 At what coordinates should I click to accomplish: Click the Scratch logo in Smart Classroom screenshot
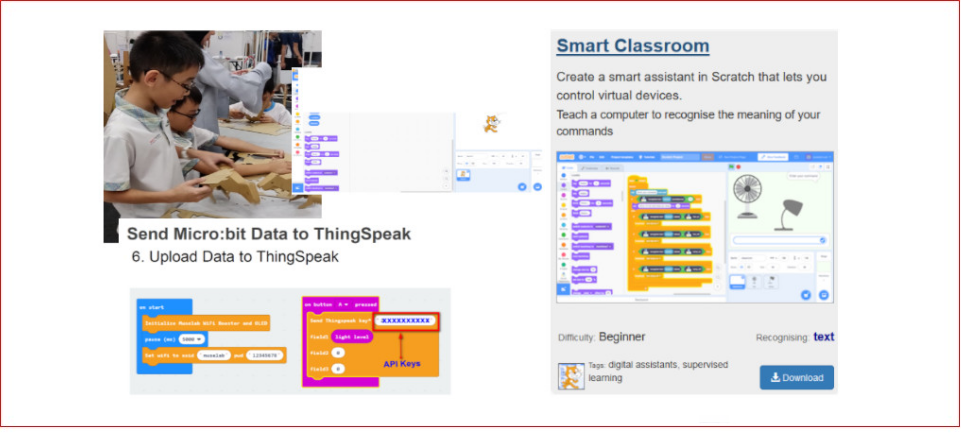click(x=568, y=157)
